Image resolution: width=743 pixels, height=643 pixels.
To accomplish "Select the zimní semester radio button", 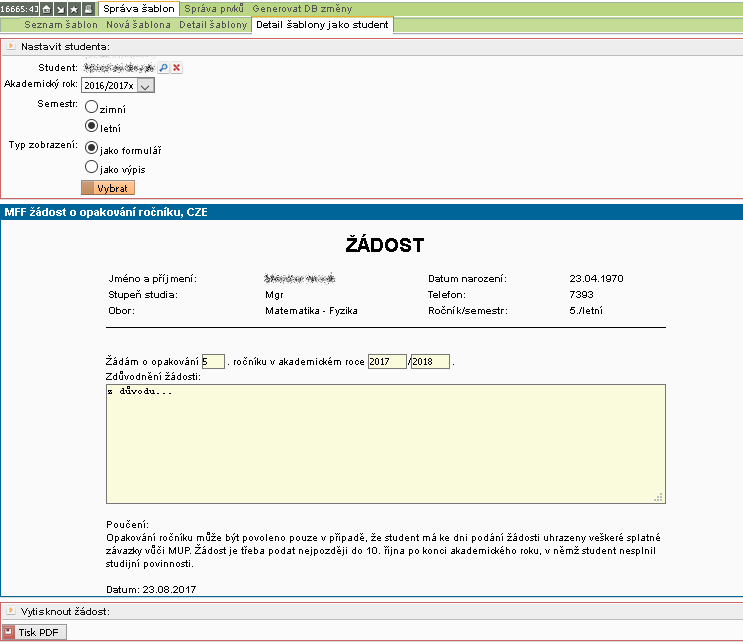I will [92, 106].
